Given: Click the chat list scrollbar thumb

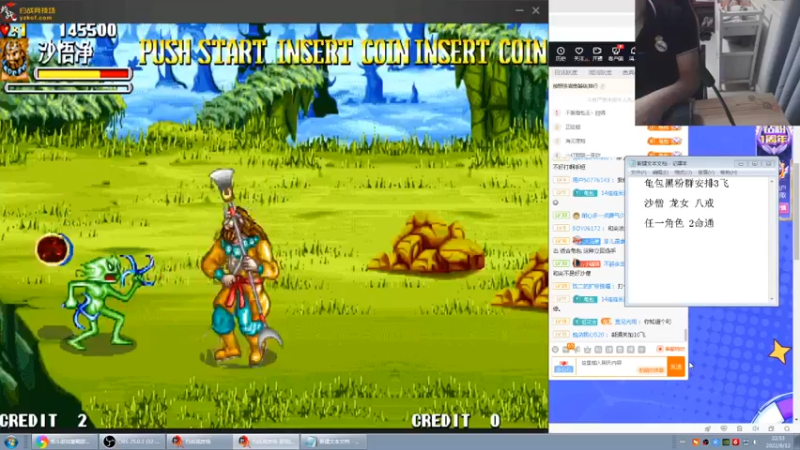Looking at the screenshot, I should click(685, 335).
